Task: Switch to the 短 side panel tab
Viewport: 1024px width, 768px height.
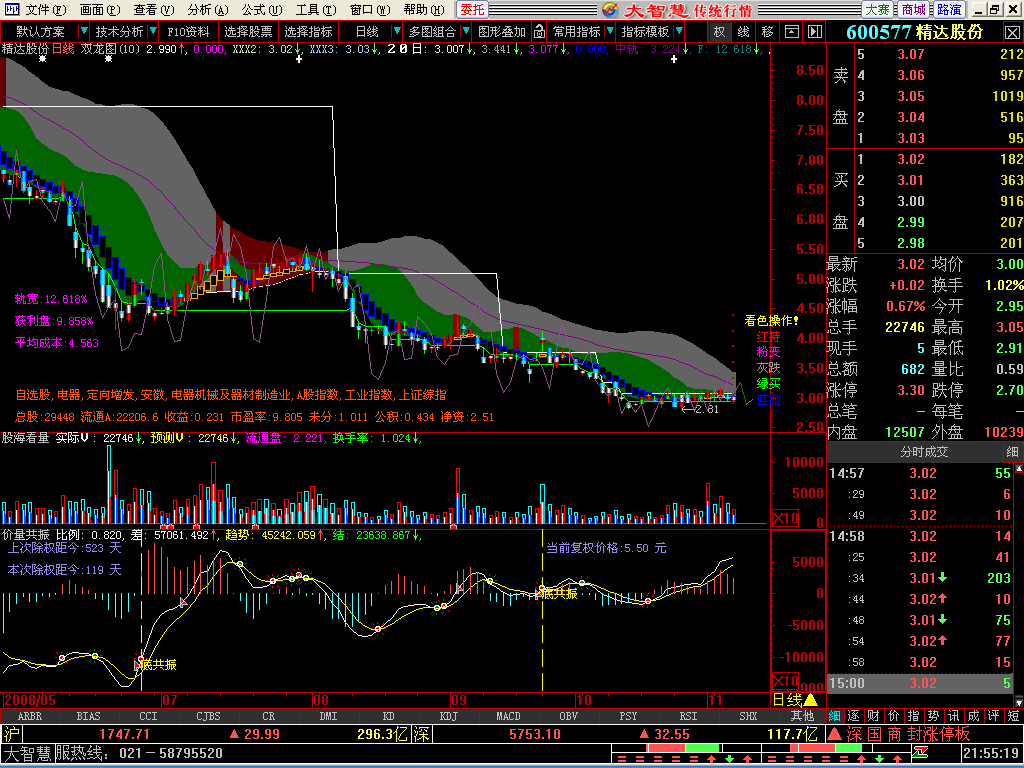Action: click(x=1014, y=716)
